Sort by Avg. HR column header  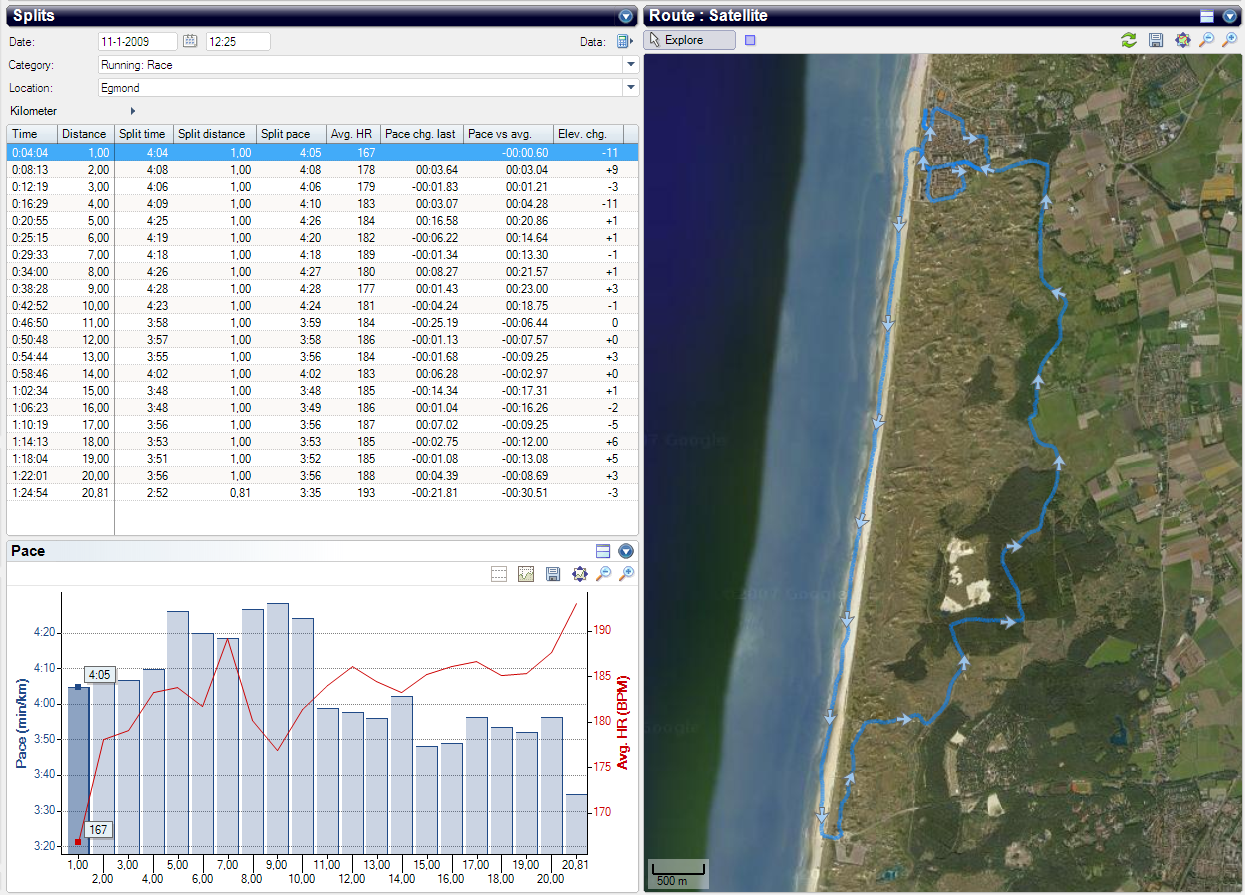[x=352, y=134]
